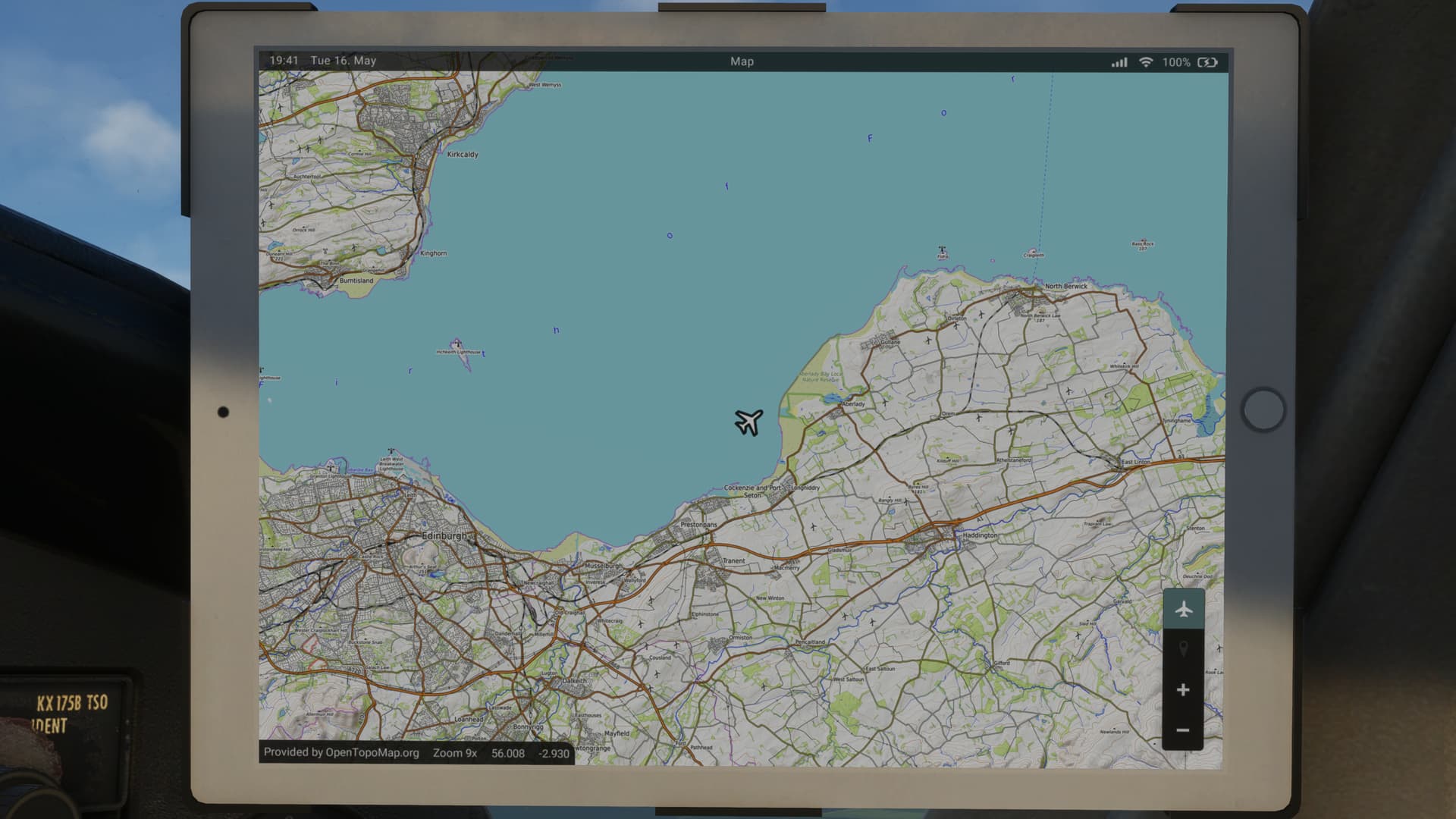This screenshot has width=1456, height=819.
Task: Zoom out with the minus button
Action: [x=1183, y=730]
